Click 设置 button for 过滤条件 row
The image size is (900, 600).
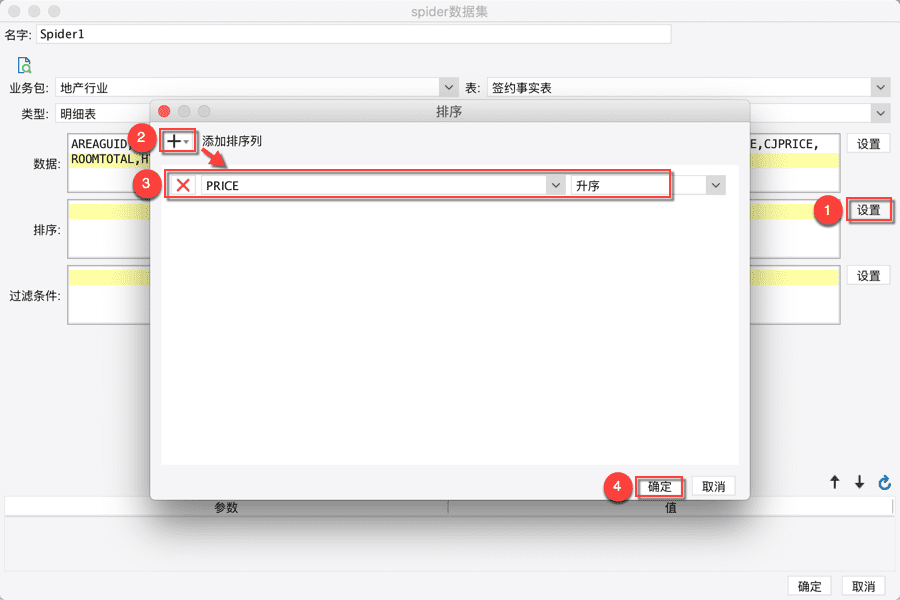(868, 276)
